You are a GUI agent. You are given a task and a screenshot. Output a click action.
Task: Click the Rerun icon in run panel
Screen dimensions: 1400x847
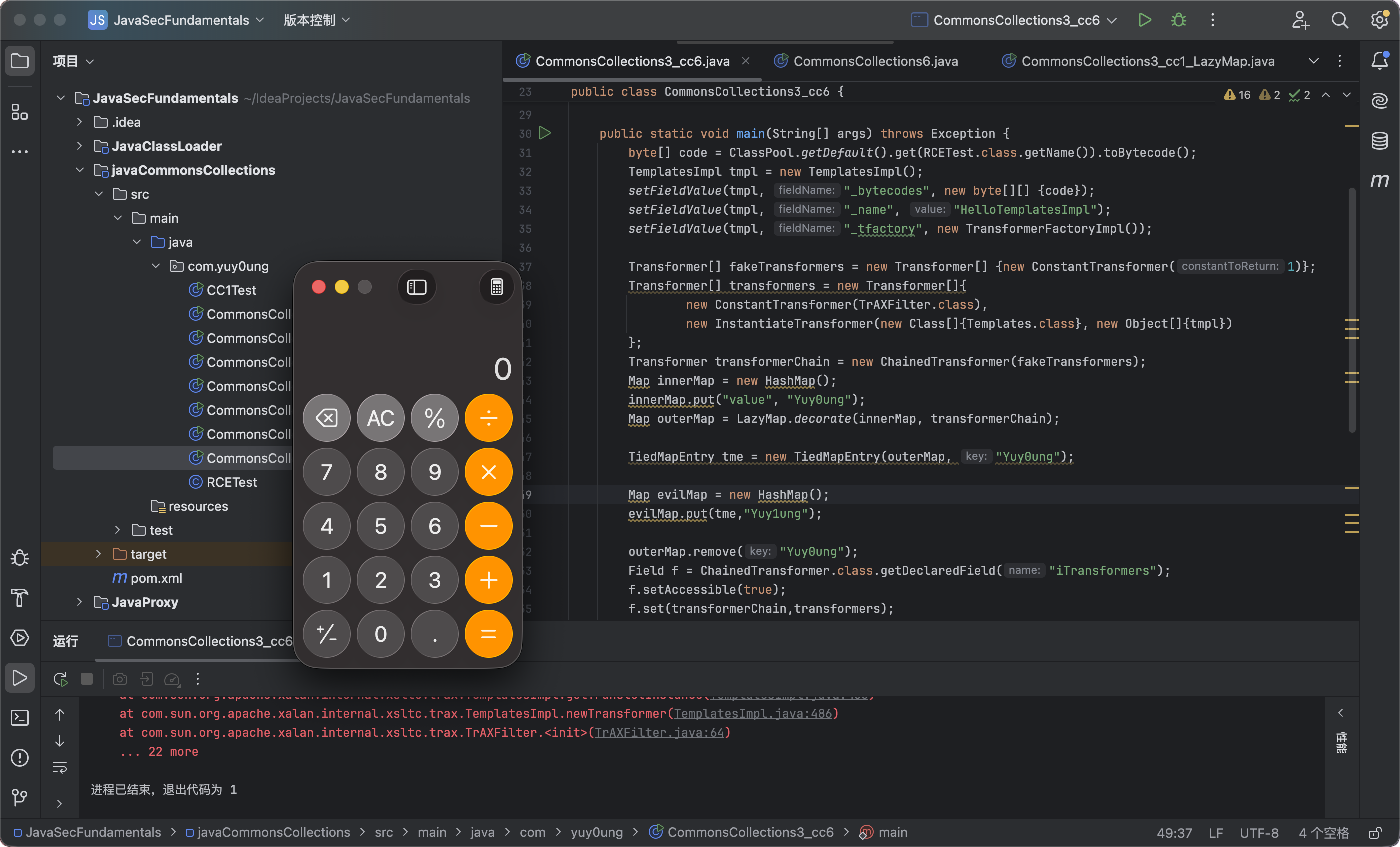(60, 679)
